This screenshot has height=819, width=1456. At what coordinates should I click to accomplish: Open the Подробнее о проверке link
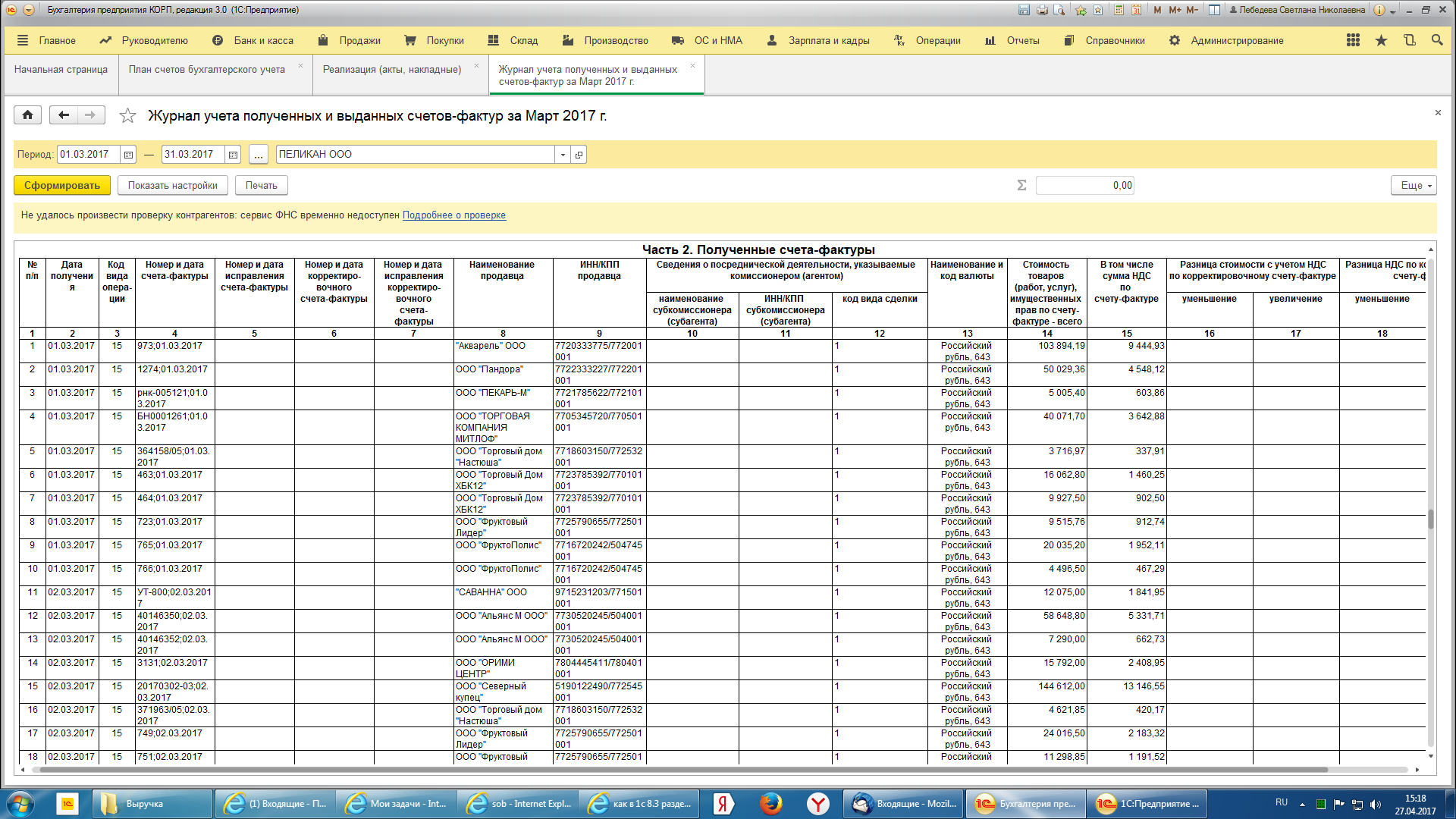click(453, 215)
